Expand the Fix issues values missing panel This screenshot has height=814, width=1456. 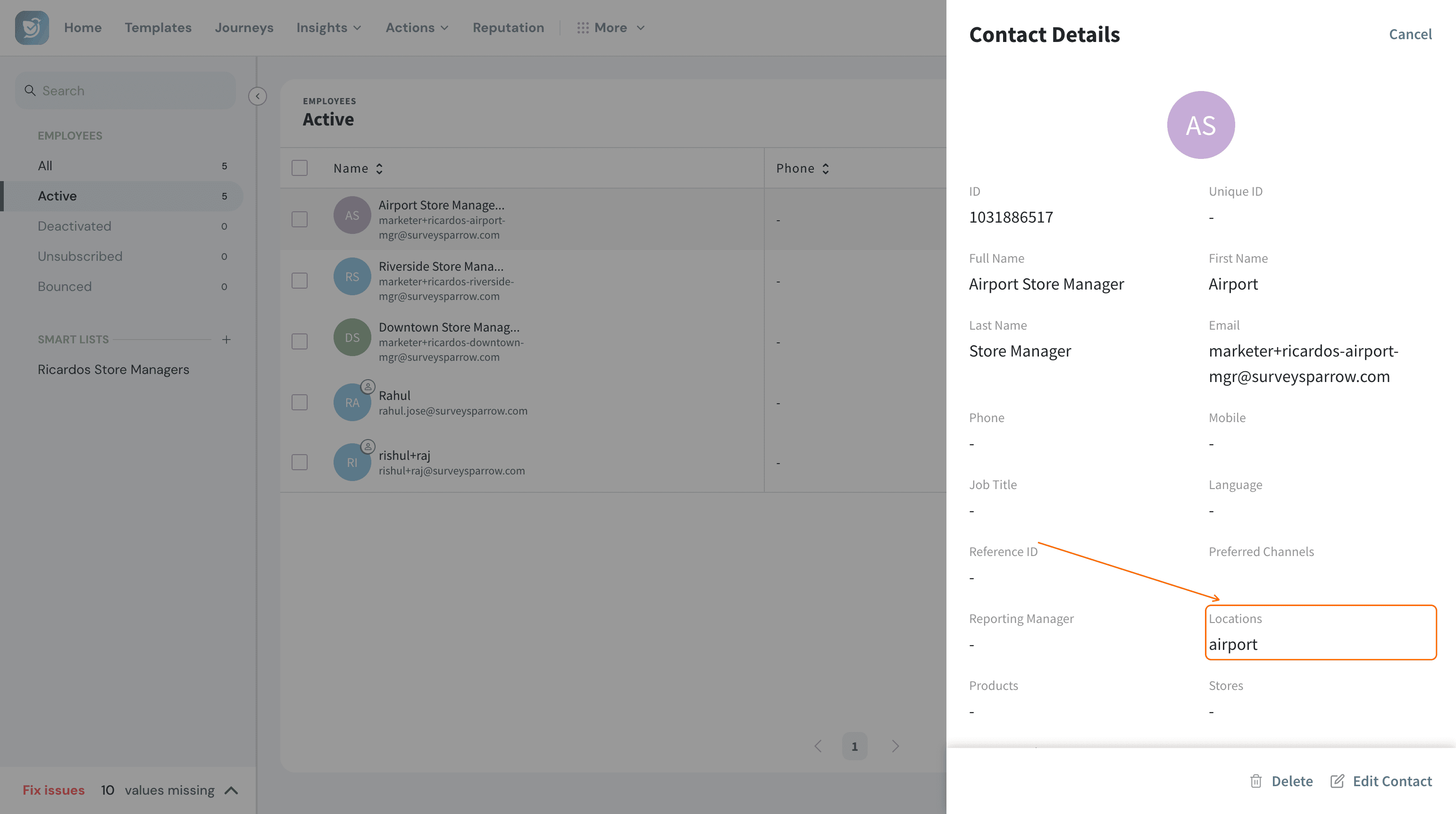231,790
